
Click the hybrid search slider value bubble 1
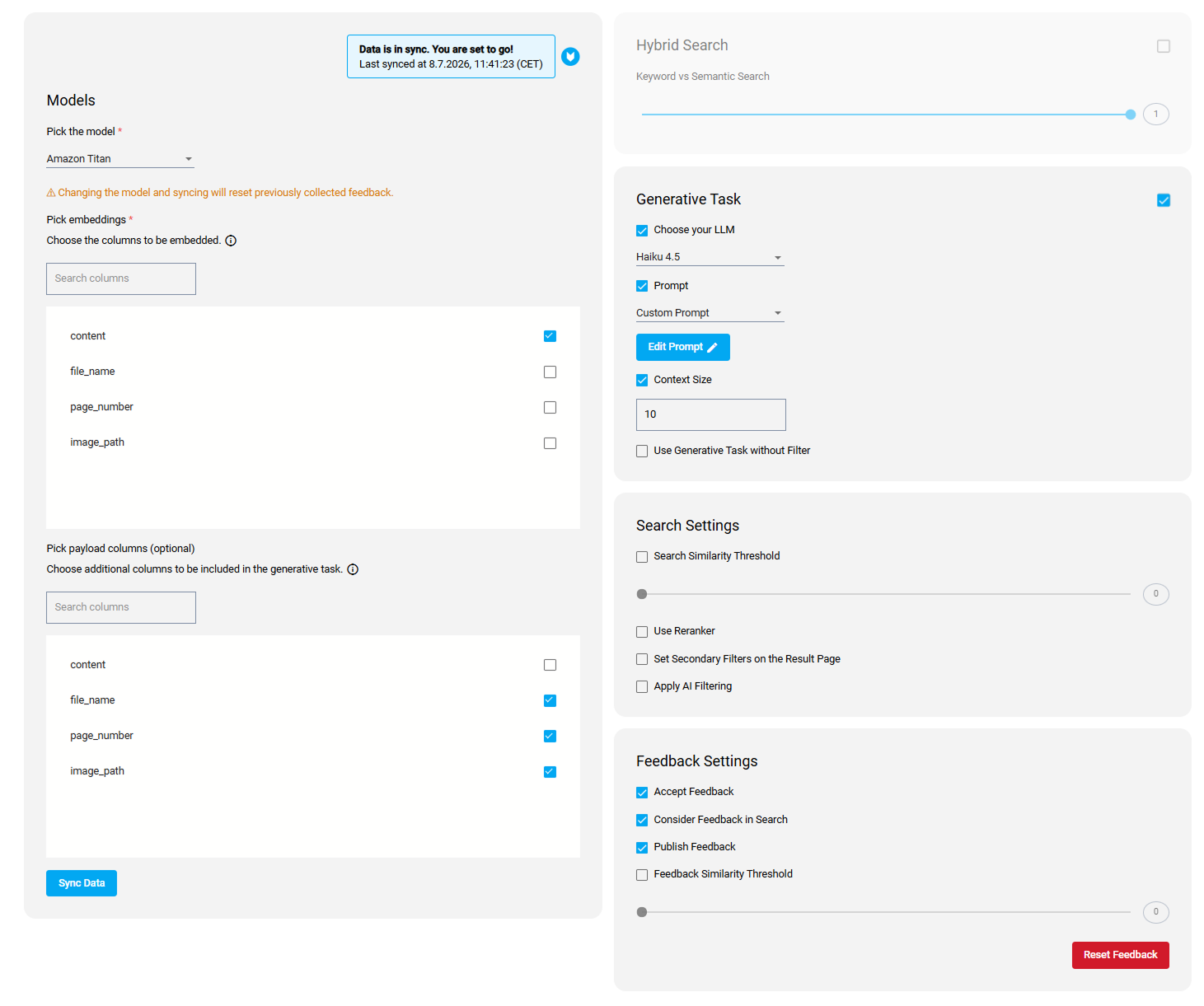click(1156, 115)
